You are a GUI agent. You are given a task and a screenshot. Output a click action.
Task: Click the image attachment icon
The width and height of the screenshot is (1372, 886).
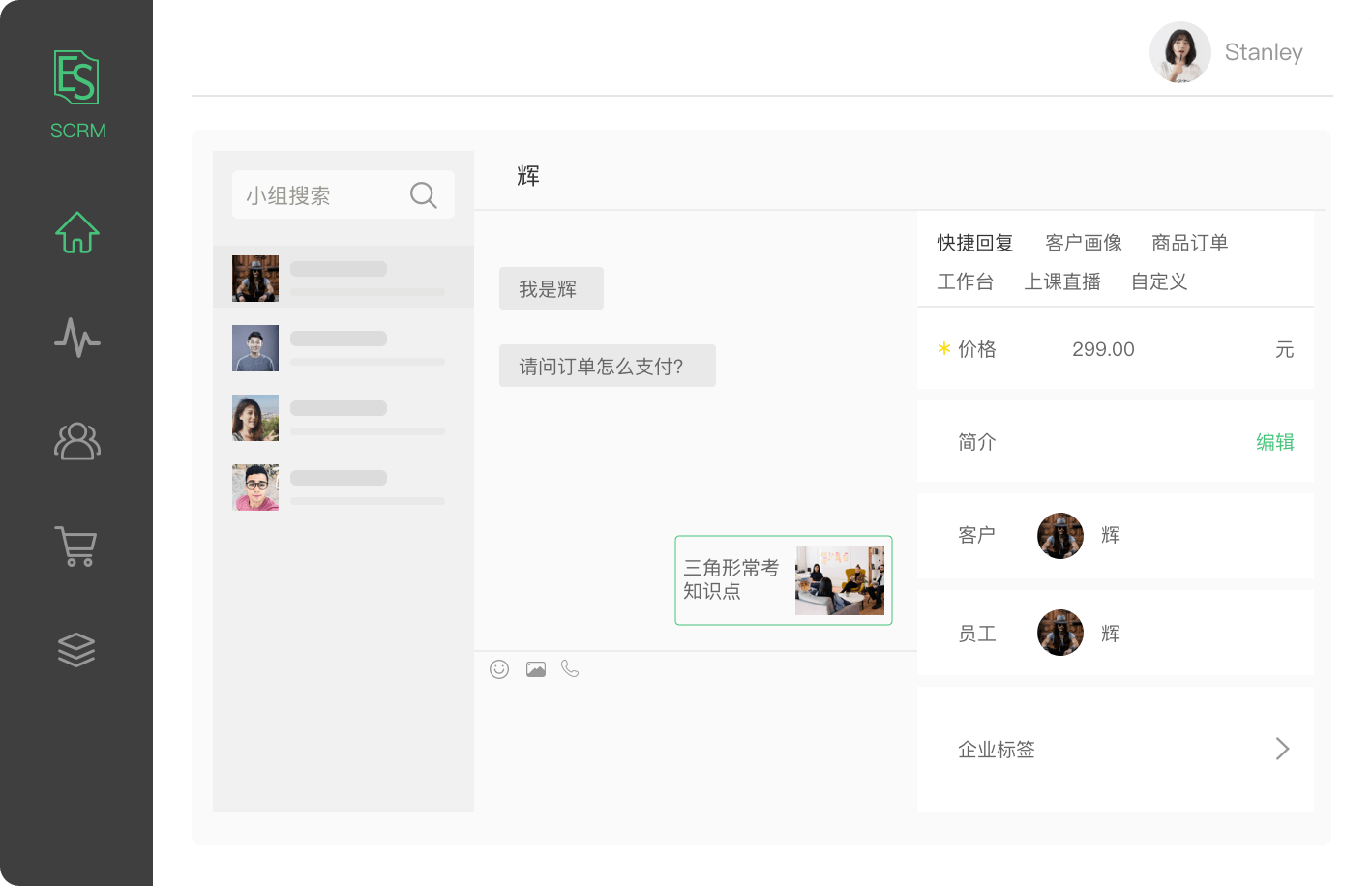click(x=536, y=669)
